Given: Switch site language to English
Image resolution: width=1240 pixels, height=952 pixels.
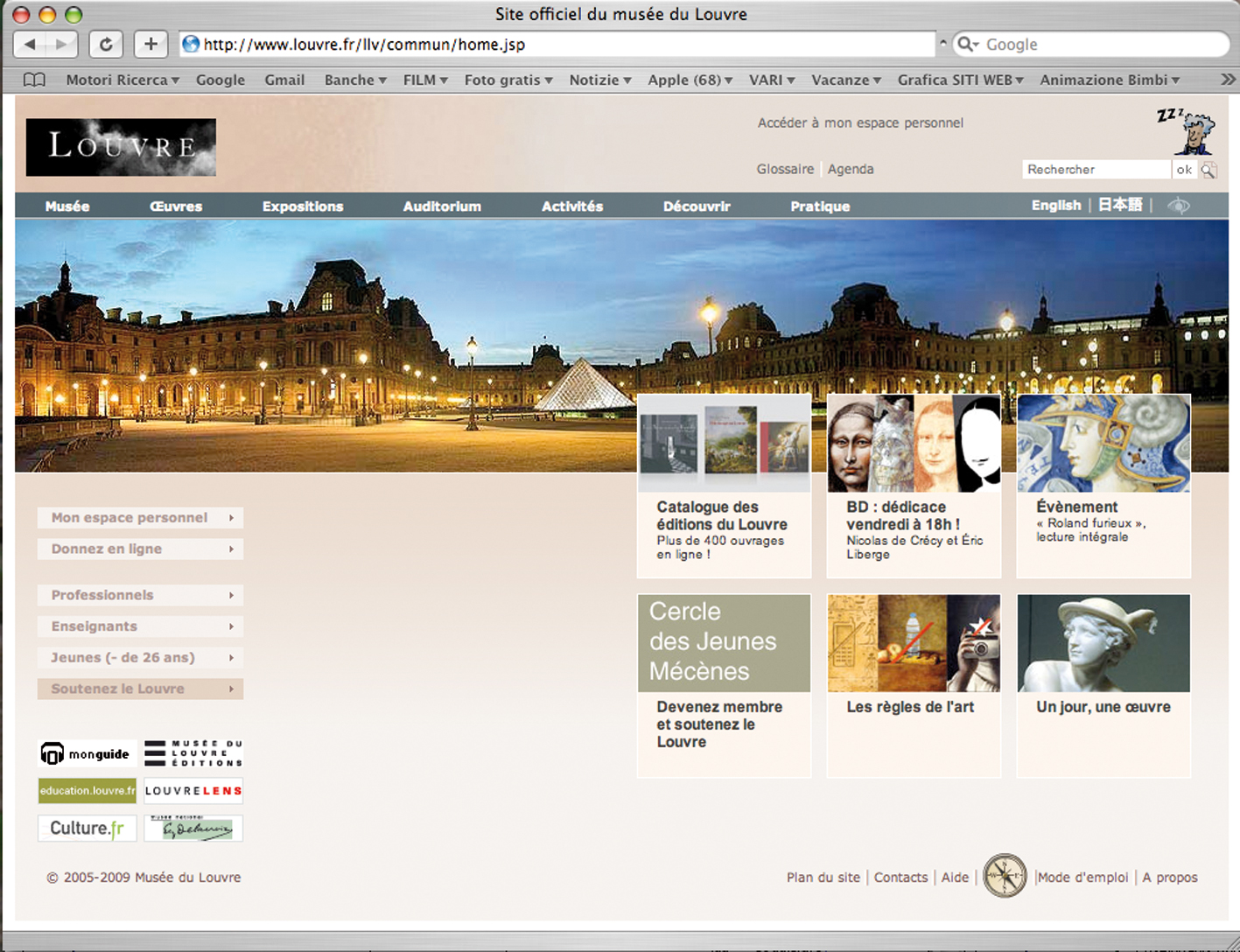Looking at the screenshot, I should (x=1056, y=205).
